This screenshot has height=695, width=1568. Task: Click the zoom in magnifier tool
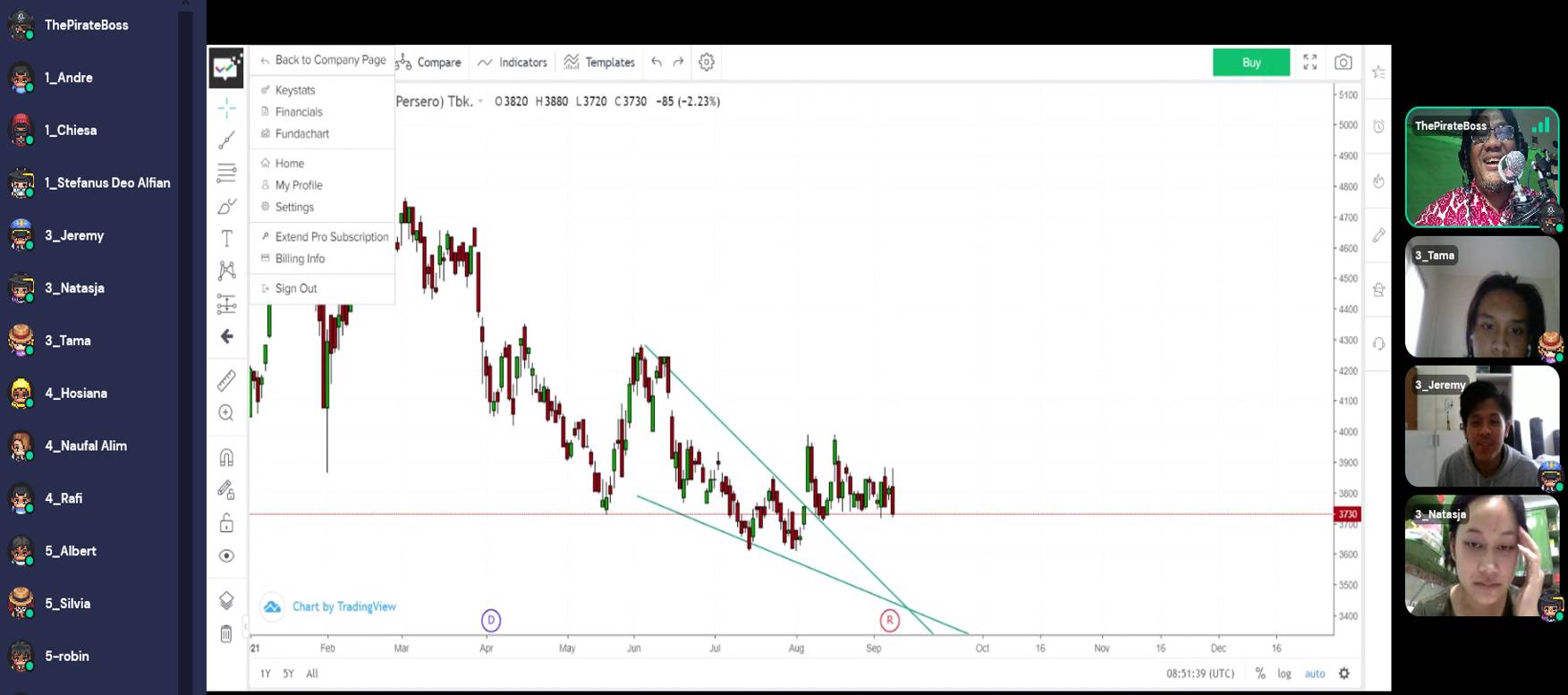227,412
